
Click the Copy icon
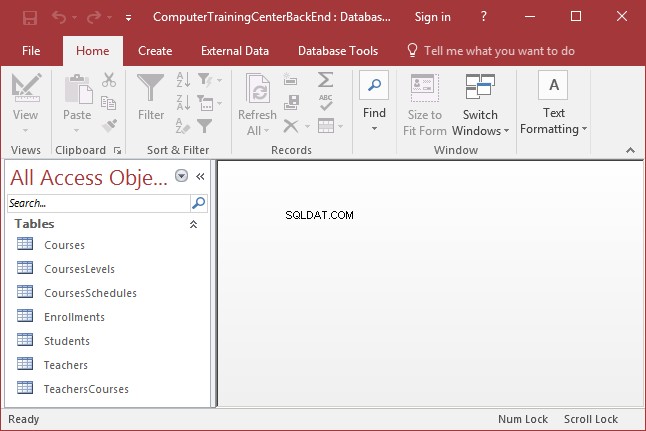pyautogui.click(x=108, y=103)
